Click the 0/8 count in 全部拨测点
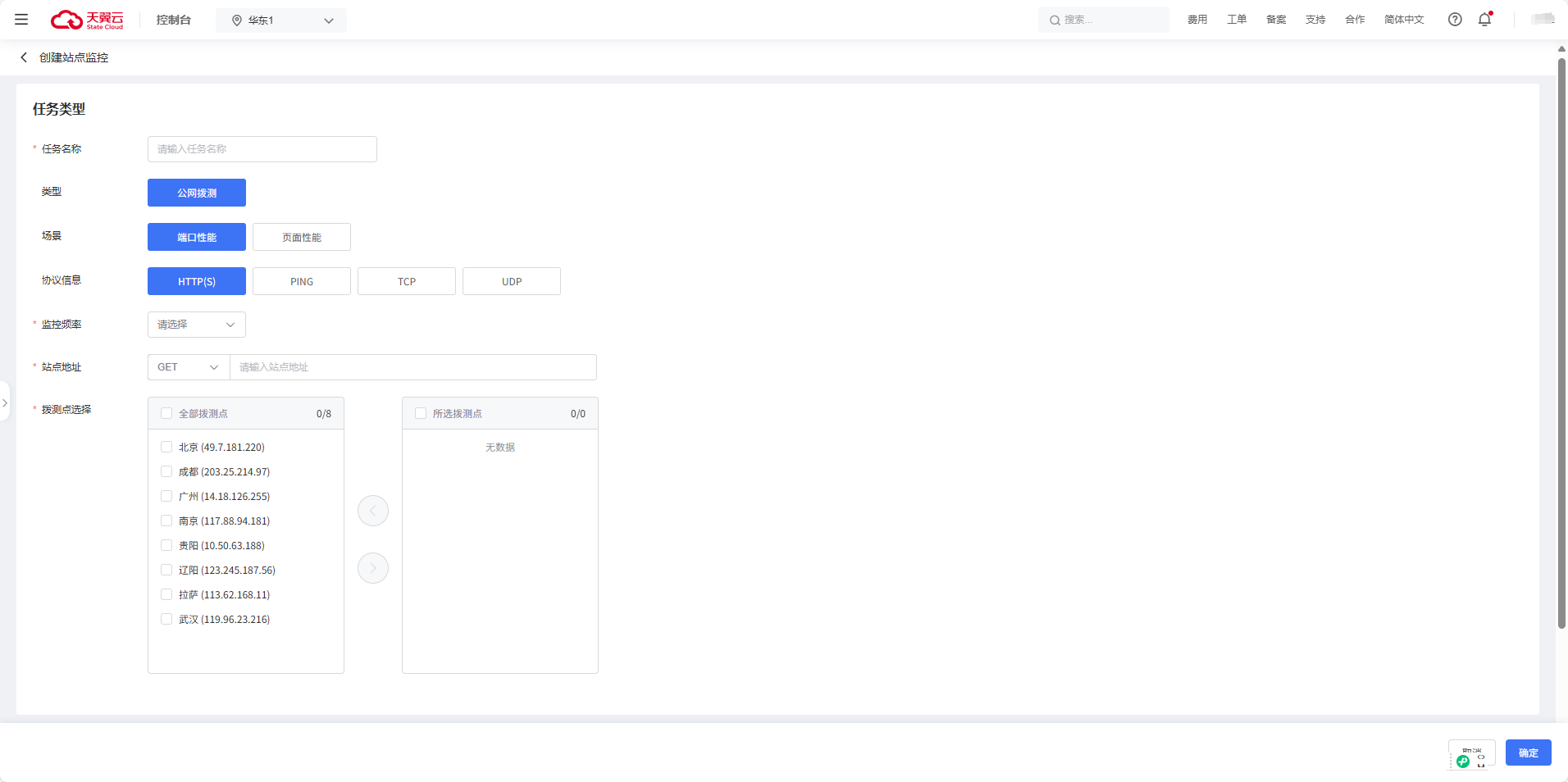 pyautogui.click(x=324, y=414)
